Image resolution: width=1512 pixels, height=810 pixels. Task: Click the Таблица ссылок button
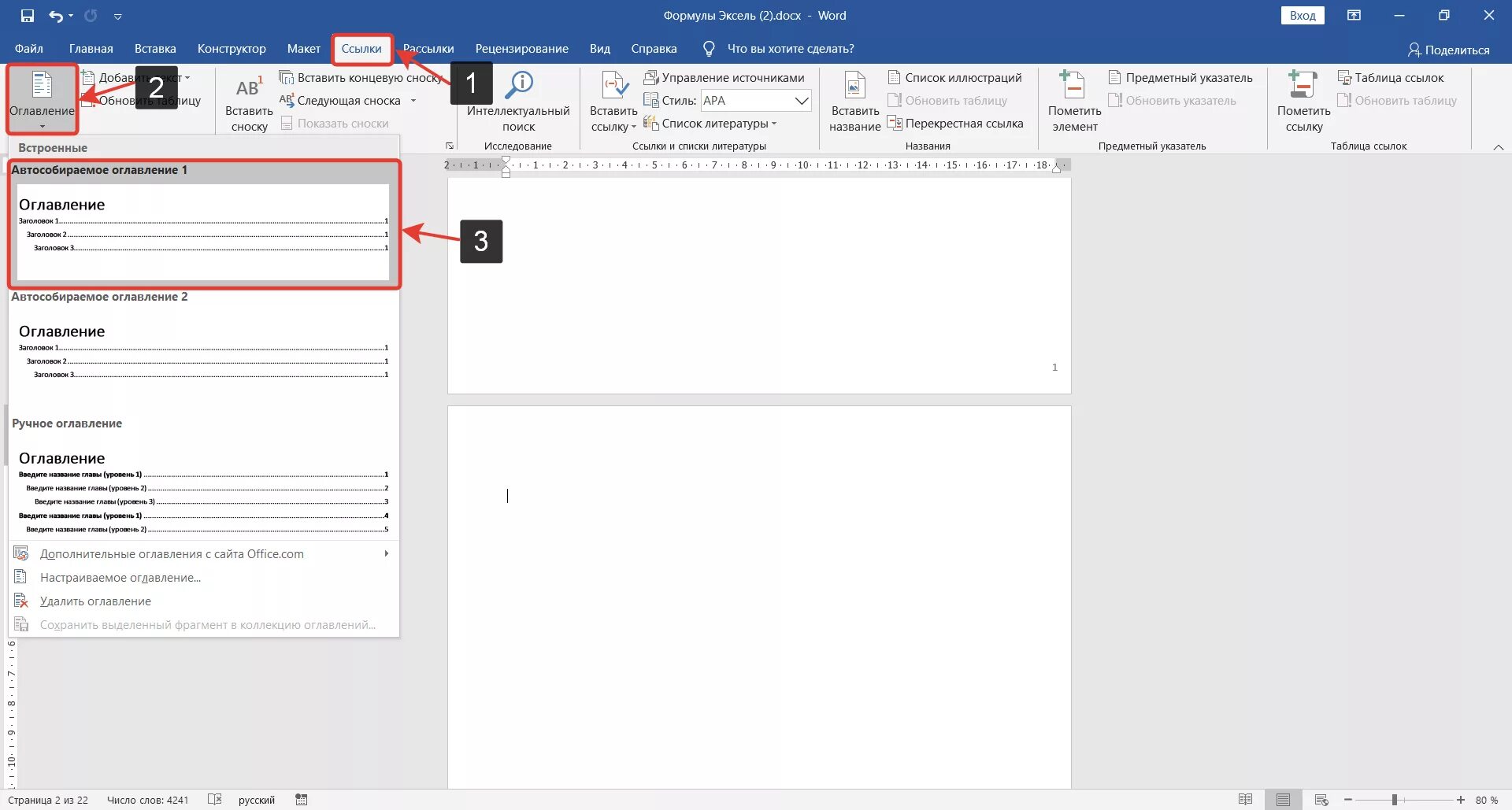pyautogui.click(x=1391, y=78)
